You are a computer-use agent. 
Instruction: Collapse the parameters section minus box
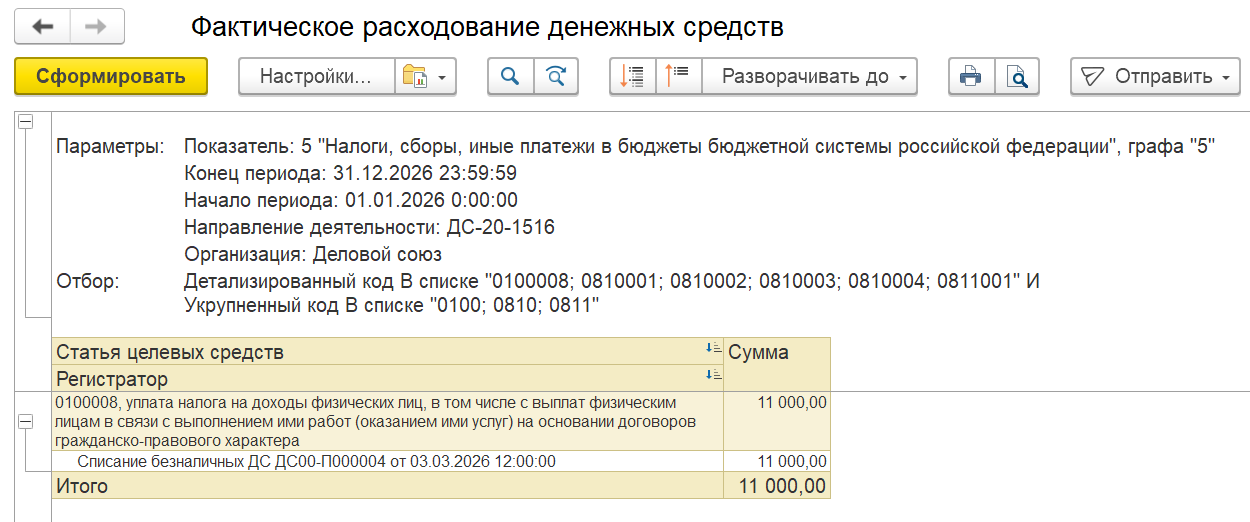coord(26,121)
